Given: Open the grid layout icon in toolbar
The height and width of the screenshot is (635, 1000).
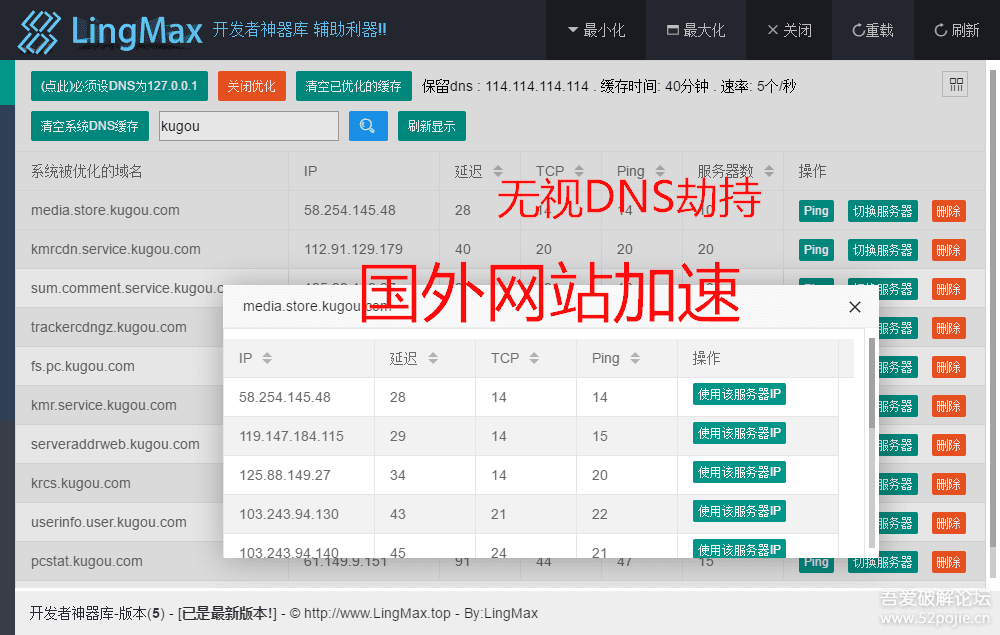Looking at the screenshot, I should (x=955, y=85).
